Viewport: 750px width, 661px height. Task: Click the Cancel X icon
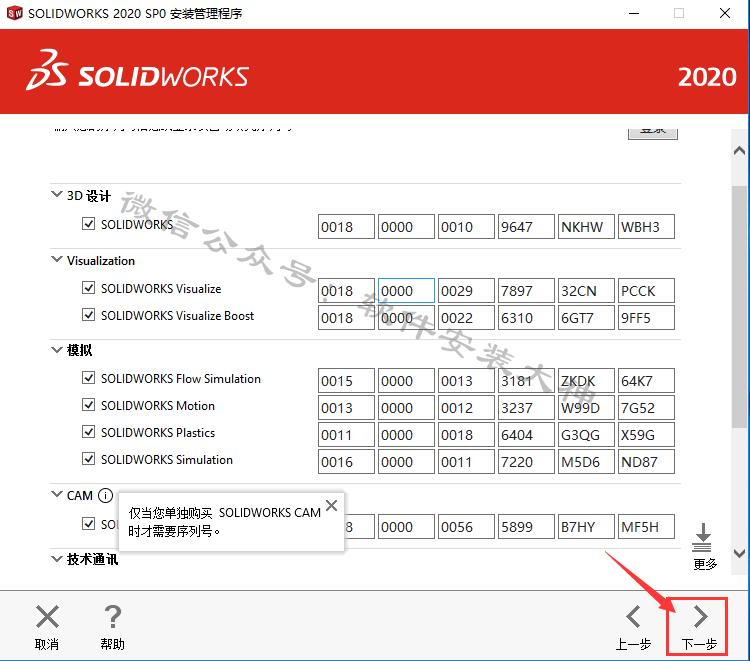[x=47, y=617]
